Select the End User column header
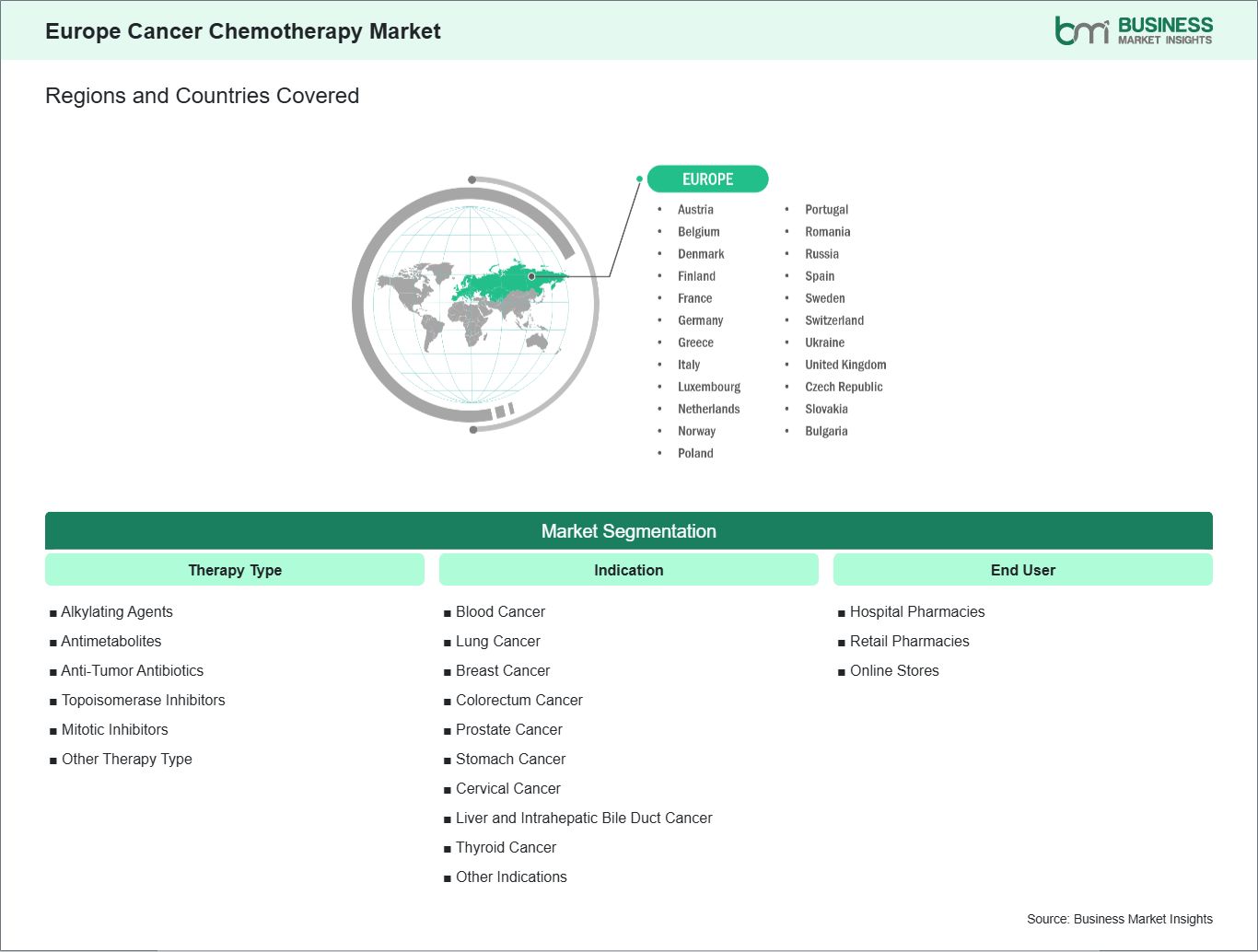 click(1022, 570)
